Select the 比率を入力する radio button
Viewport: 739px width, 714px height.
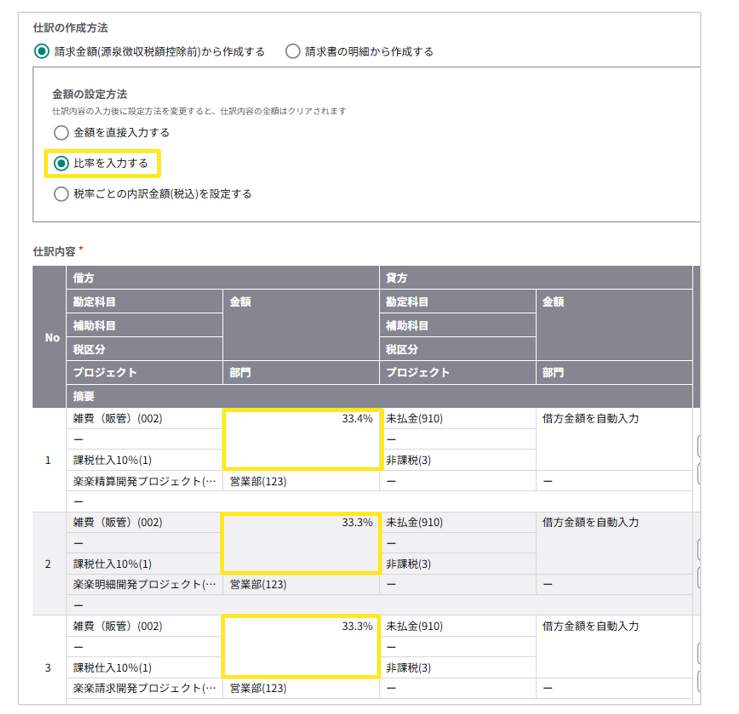tap(61, 162)
